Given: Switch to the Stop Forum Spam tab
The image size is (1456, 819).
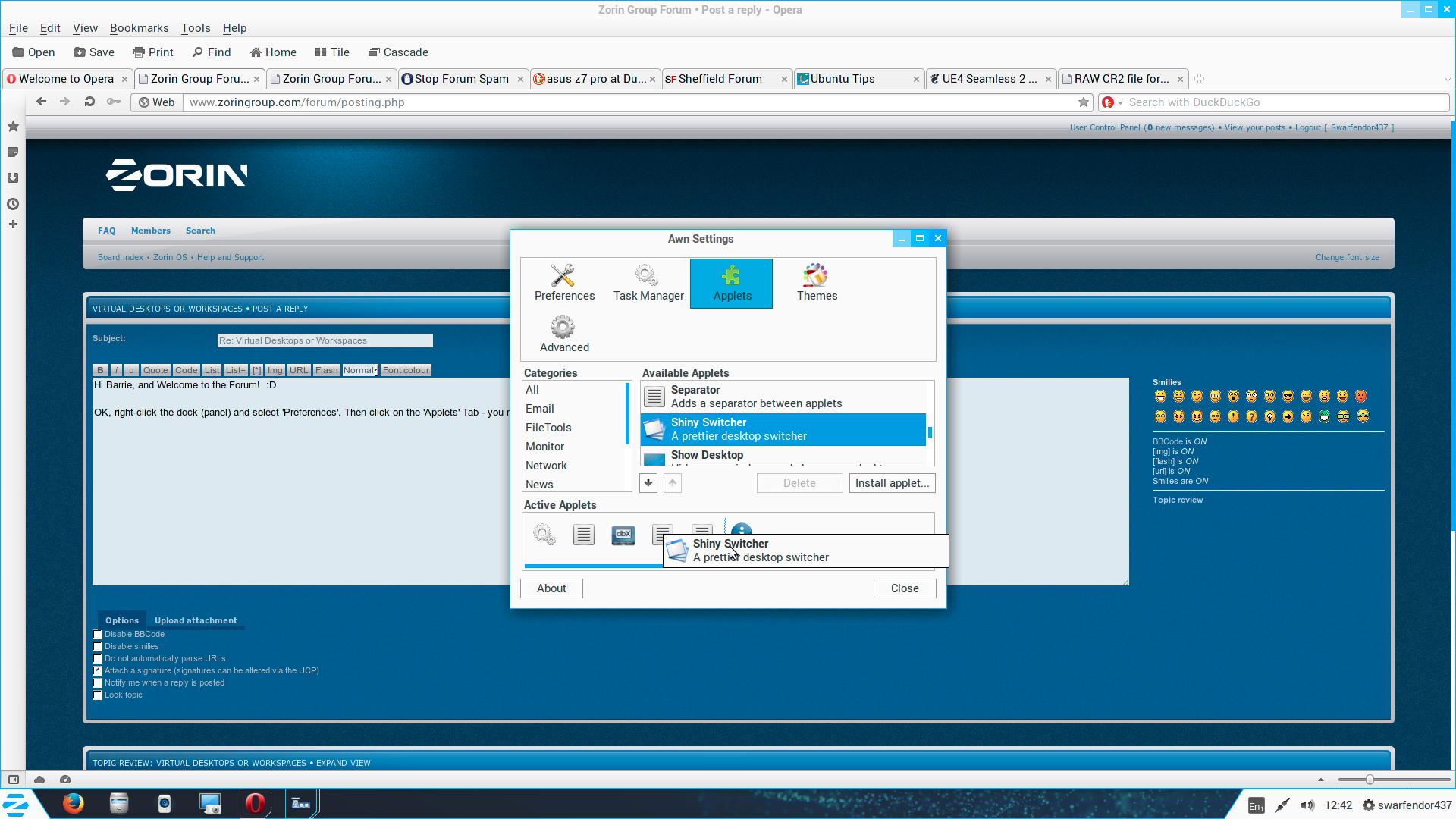Looking at the screenshot, I should pyautogui.click(x=462, y=79).
